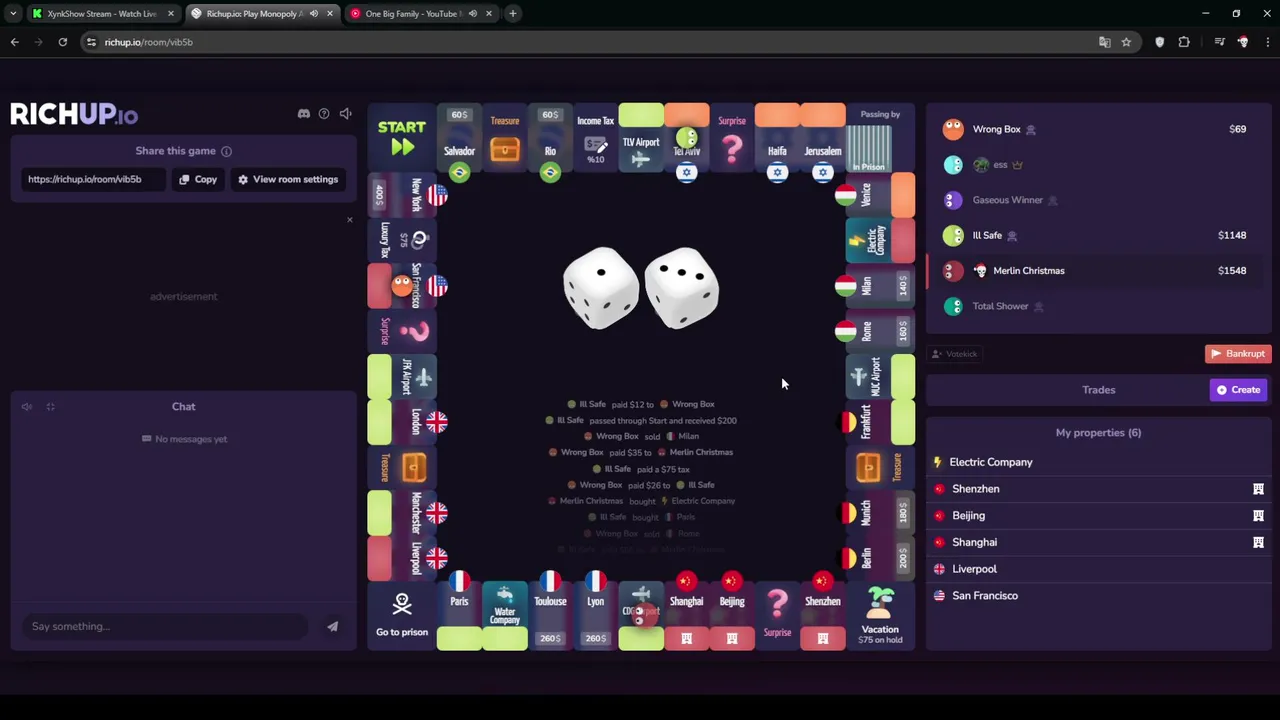
Task: Create a new trade
Action: [x=1239, y=390]
